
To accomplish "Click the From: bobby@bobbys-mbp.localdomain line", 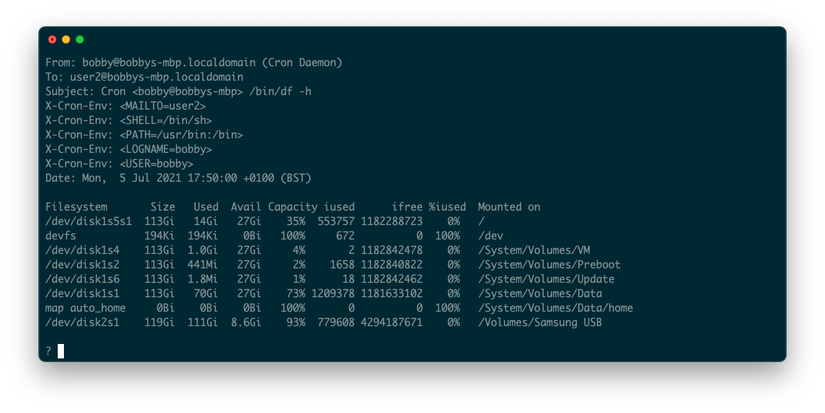I will [x=194, y=63].
